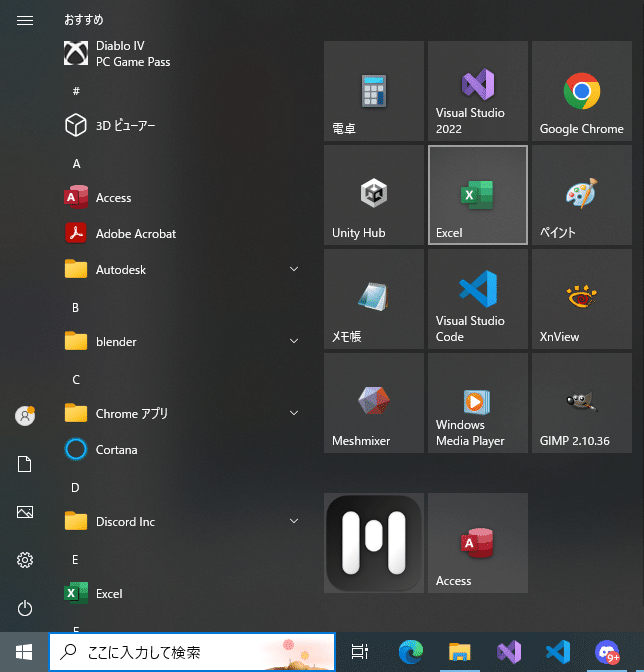Switch to VS Code on taskbar

pos(558,652)
